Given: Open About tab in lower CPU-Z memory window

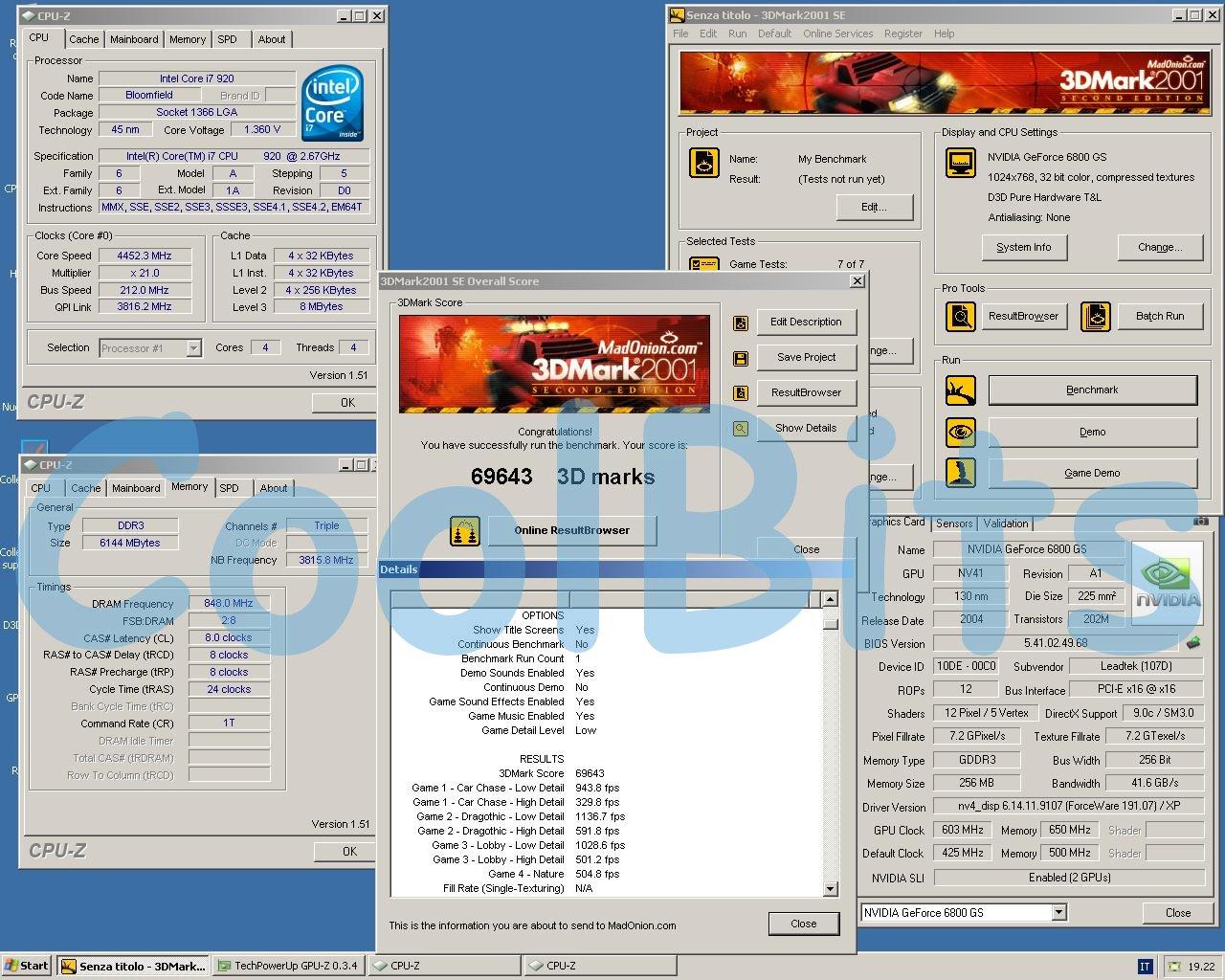Looking at the screenshot, I should tap(274, 488).
